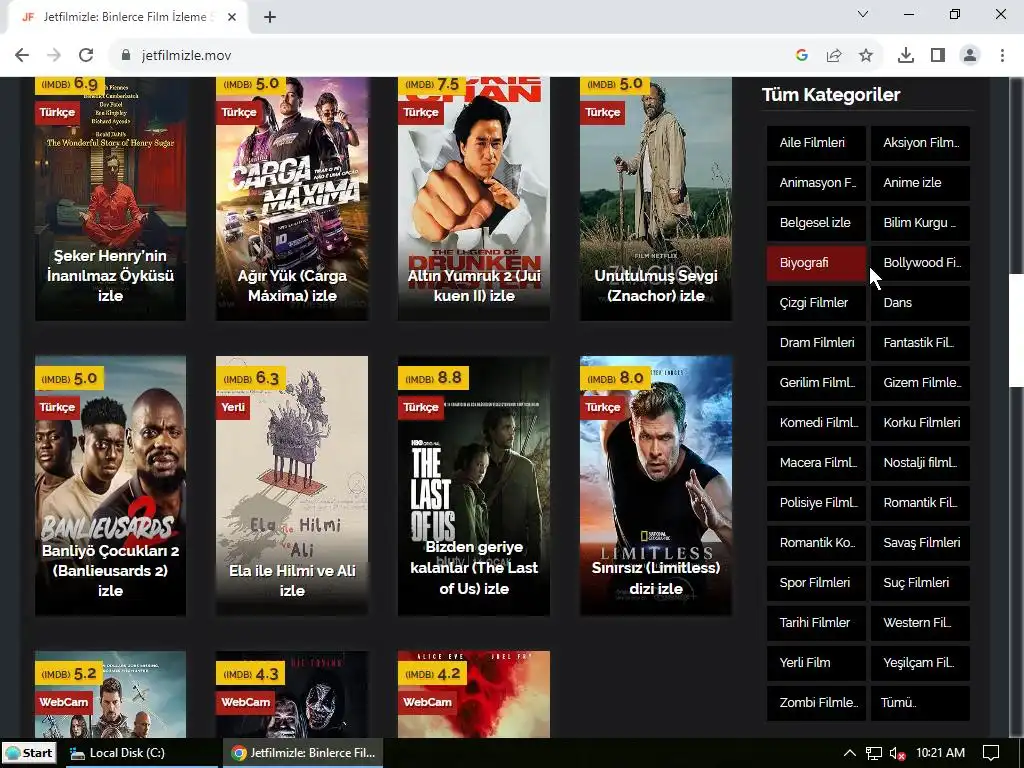
Task: Open Gizem Filmleri category
Action: point(920,383)
